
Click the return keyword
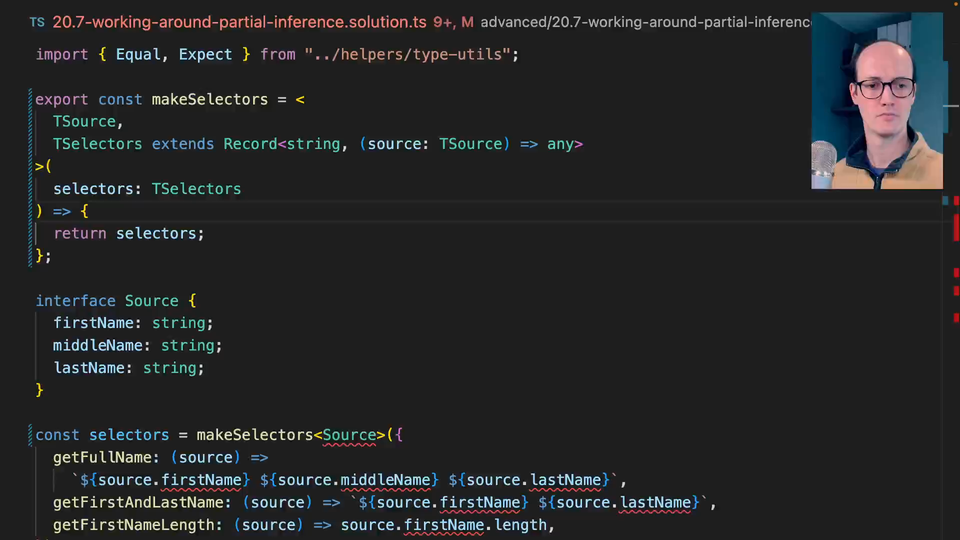click(80, 233)
